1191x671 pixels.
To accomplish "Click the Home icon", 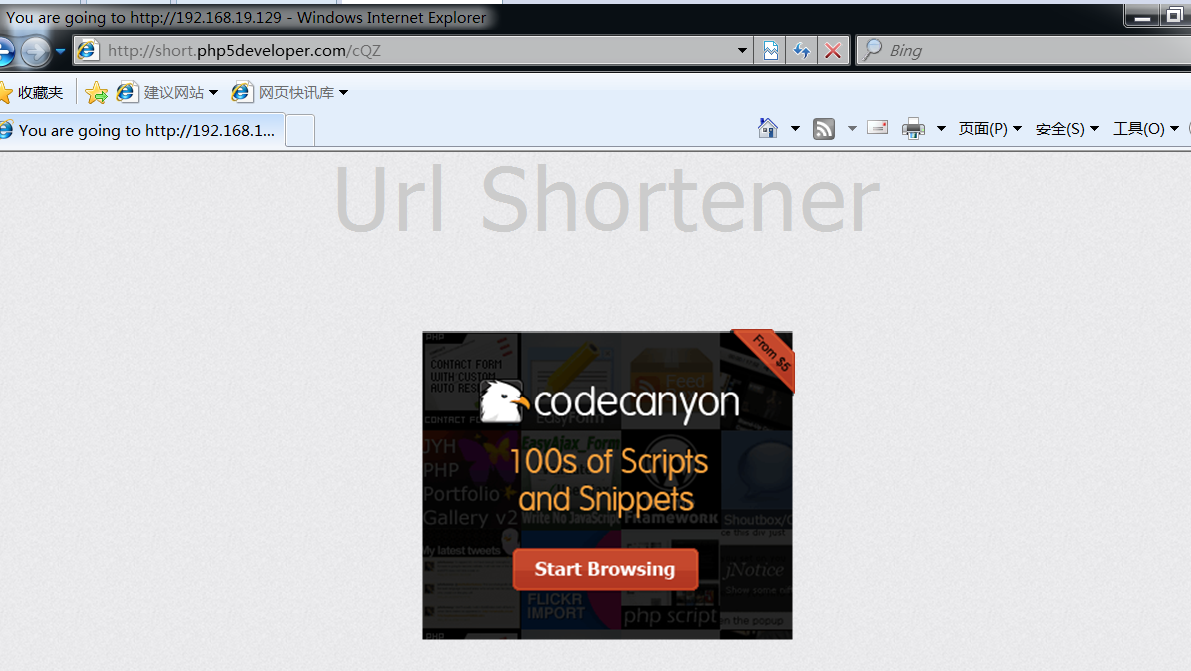I will pos(768,128).
